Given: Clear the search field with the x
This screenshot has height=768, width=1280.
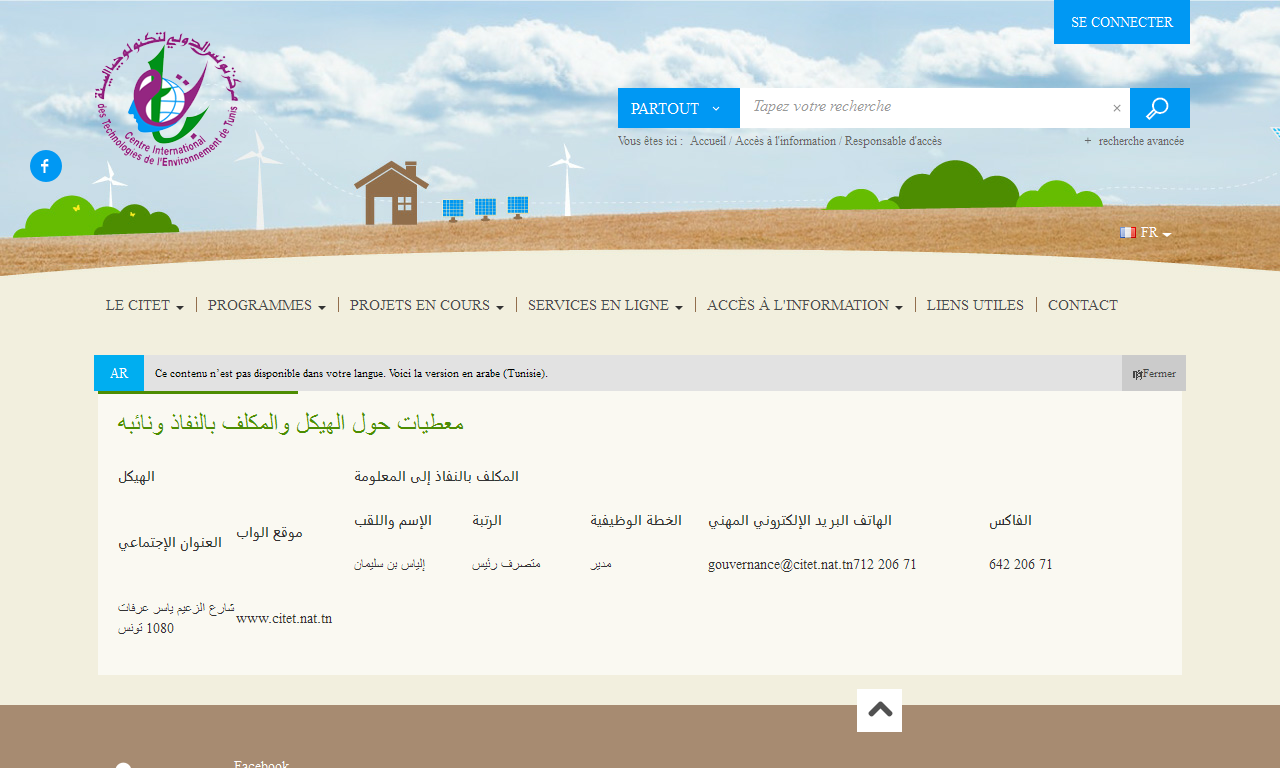Looking at the screenshot, I should coord(1117,108).
